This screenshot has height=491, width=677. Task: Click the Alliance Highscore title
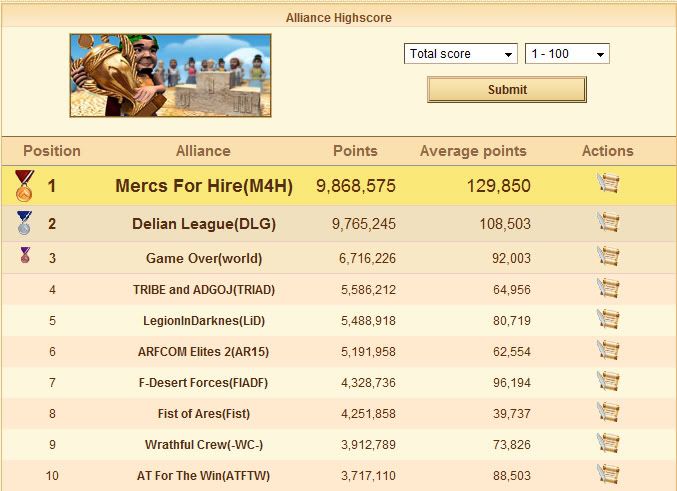pos(338,18)
